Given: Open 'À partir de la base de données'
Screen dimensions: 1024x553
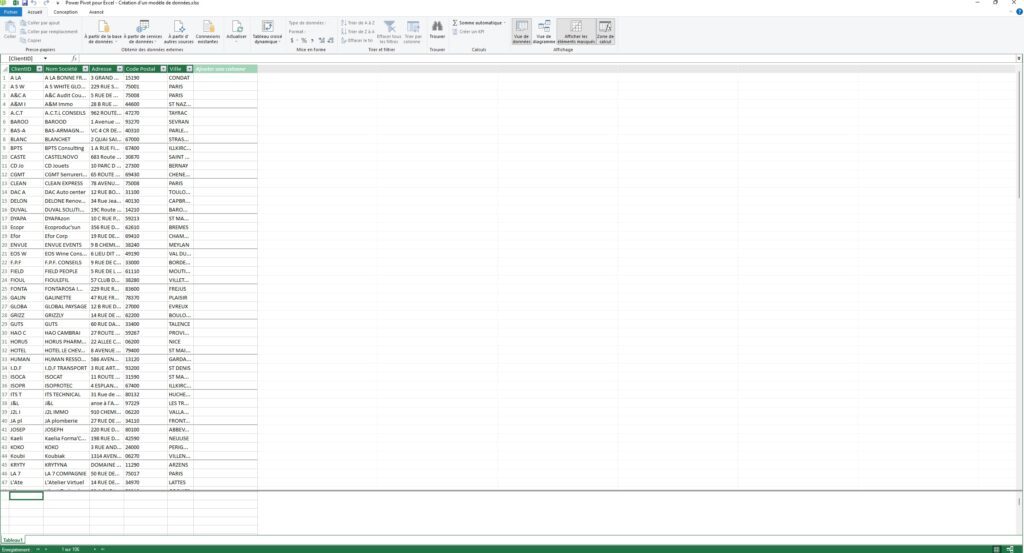Looking at the screenshot, I should pos(103,31).
